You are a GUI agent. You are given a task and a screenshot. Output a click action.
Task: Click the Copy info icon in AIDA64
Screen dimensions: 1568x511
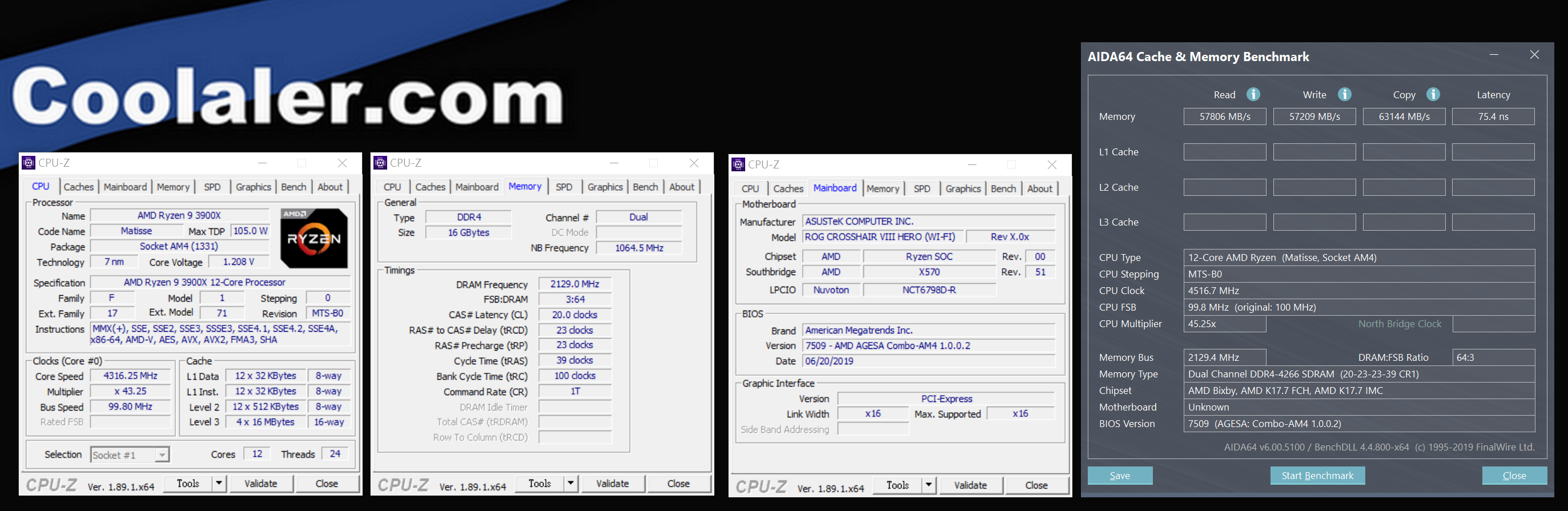tap(1433, 94)
